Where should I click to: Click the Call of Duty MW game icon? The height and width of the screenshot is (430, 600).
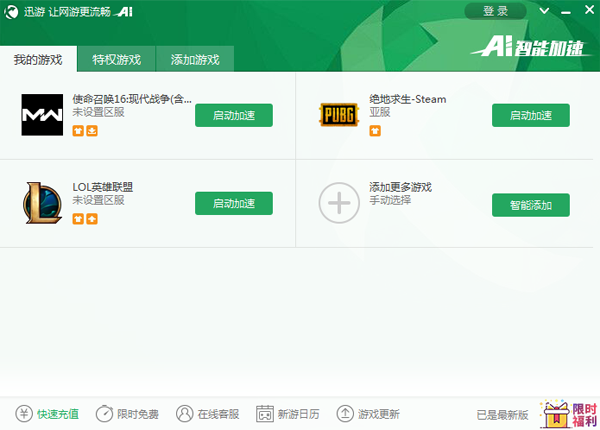[x=42, y=116]
